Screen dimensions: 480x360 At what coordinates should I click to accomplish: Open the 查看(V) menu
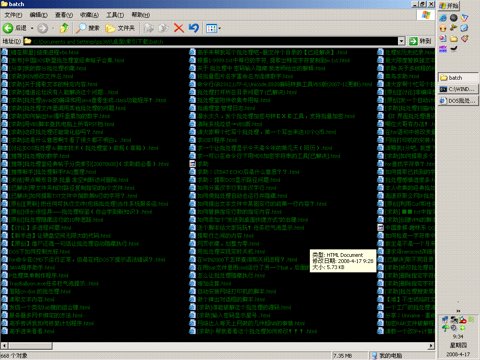[64, 15]
